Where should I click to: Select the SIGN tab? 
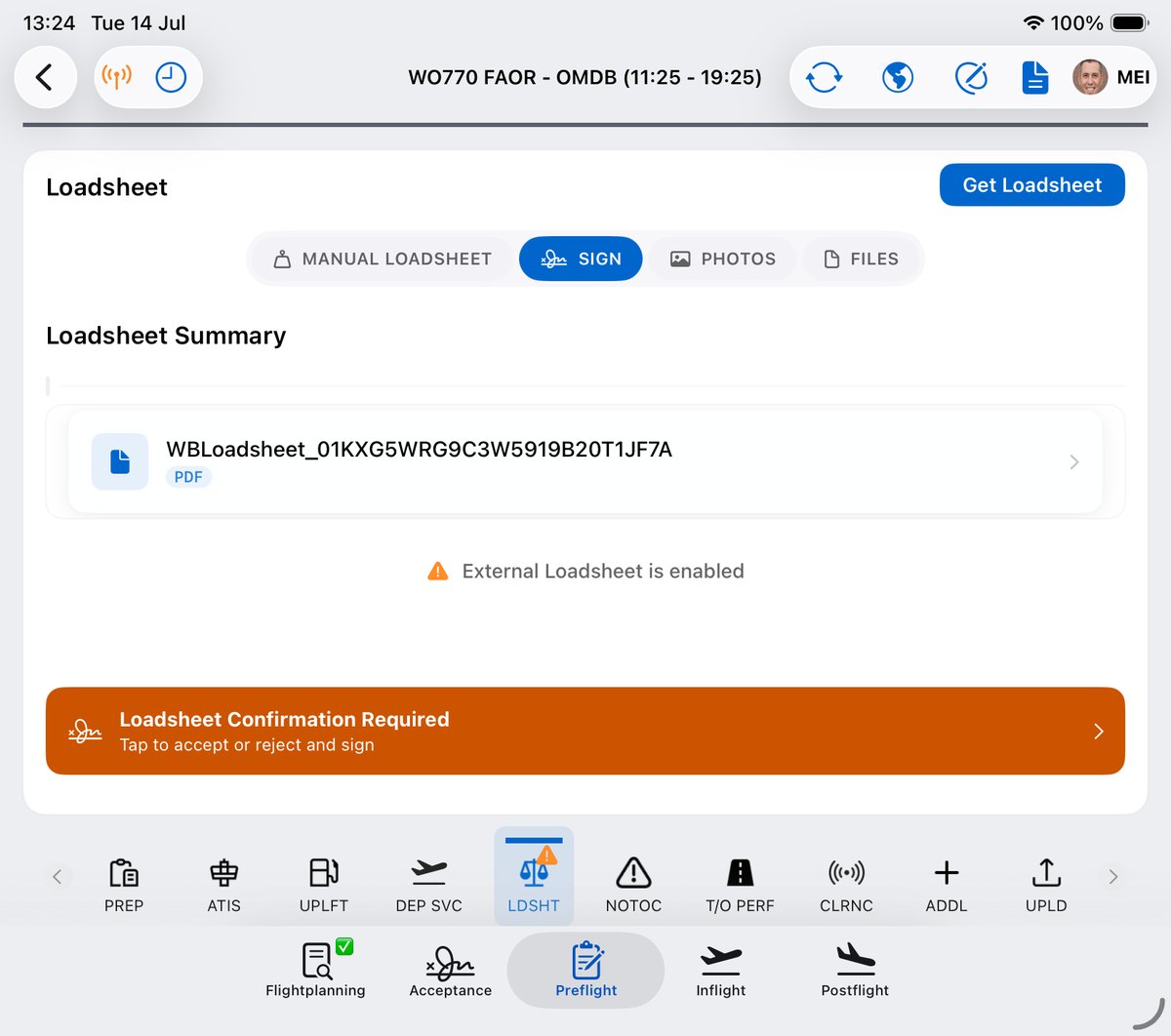[581, 259]
